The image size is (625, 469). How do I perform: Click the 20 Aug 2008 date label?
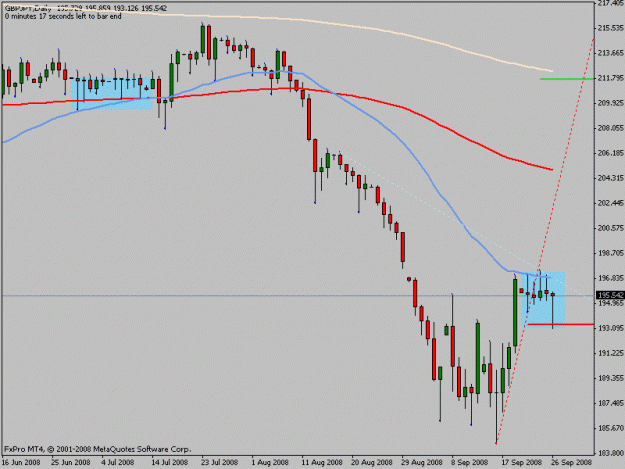coord(372,463)
